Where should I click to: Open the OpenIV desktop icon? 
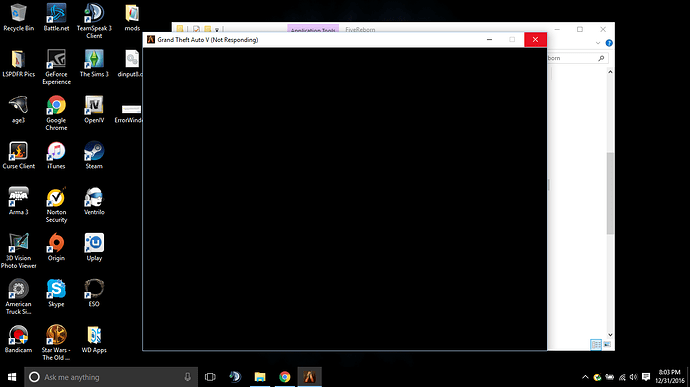[94, 109]
